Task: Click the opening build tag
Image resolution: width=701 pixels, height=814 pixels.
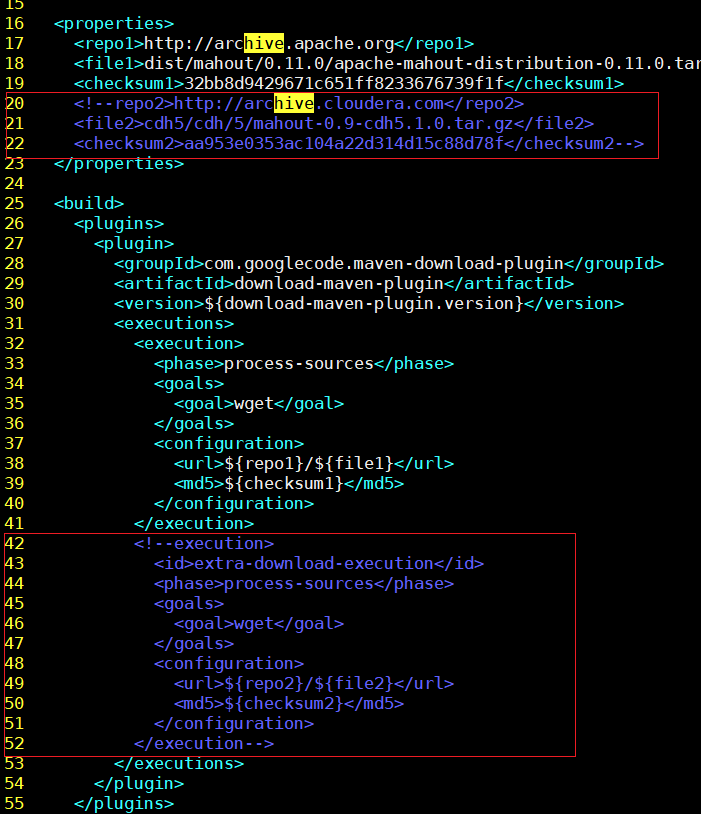Action: click(x=89, y=204)
